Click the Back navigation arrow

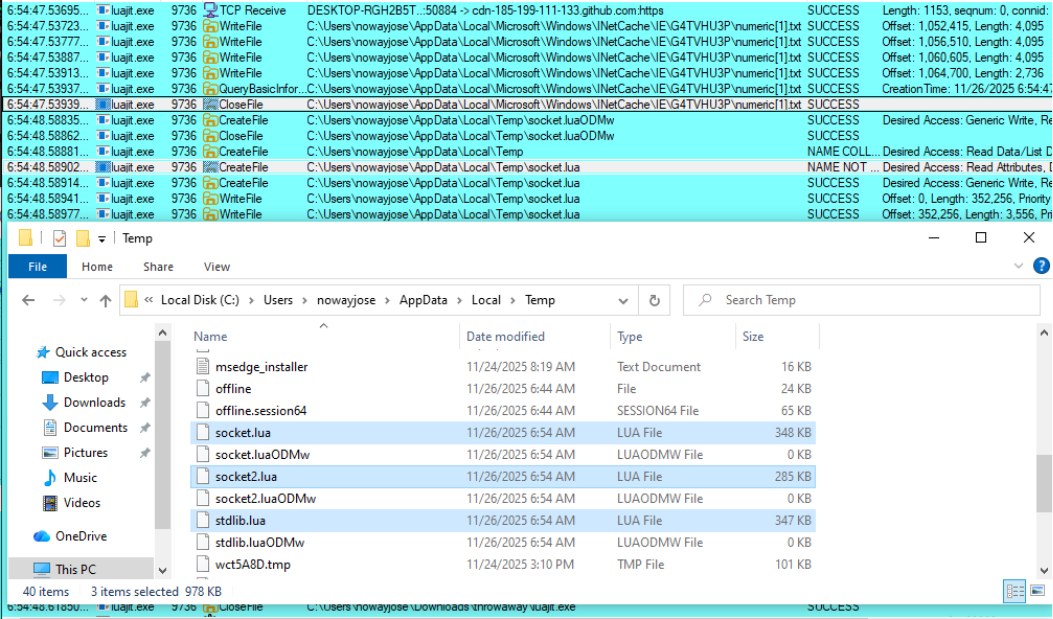coord(28,301)
